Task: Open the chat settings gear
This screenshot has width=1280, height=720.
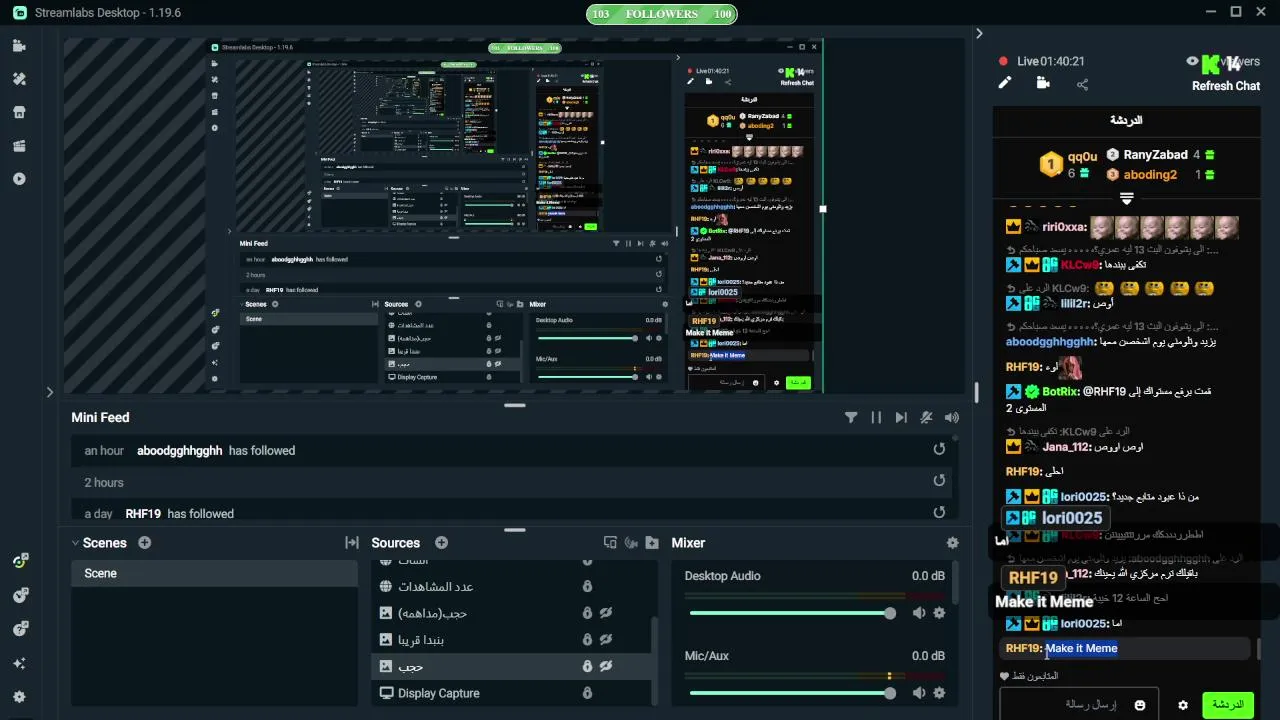Action: pyautogui.click(x=1183, y=705)
